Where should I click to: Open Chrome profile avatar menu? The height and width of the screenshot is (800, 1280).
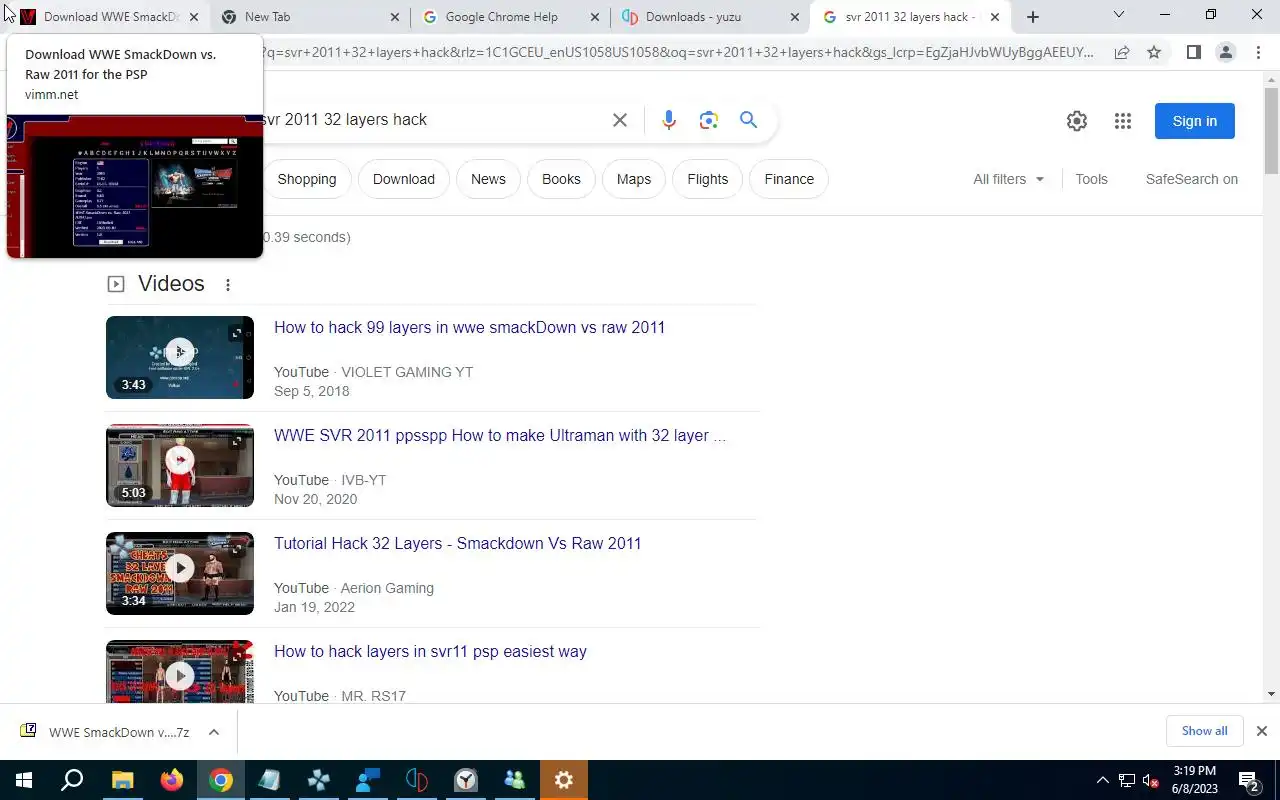(1226, 52)
